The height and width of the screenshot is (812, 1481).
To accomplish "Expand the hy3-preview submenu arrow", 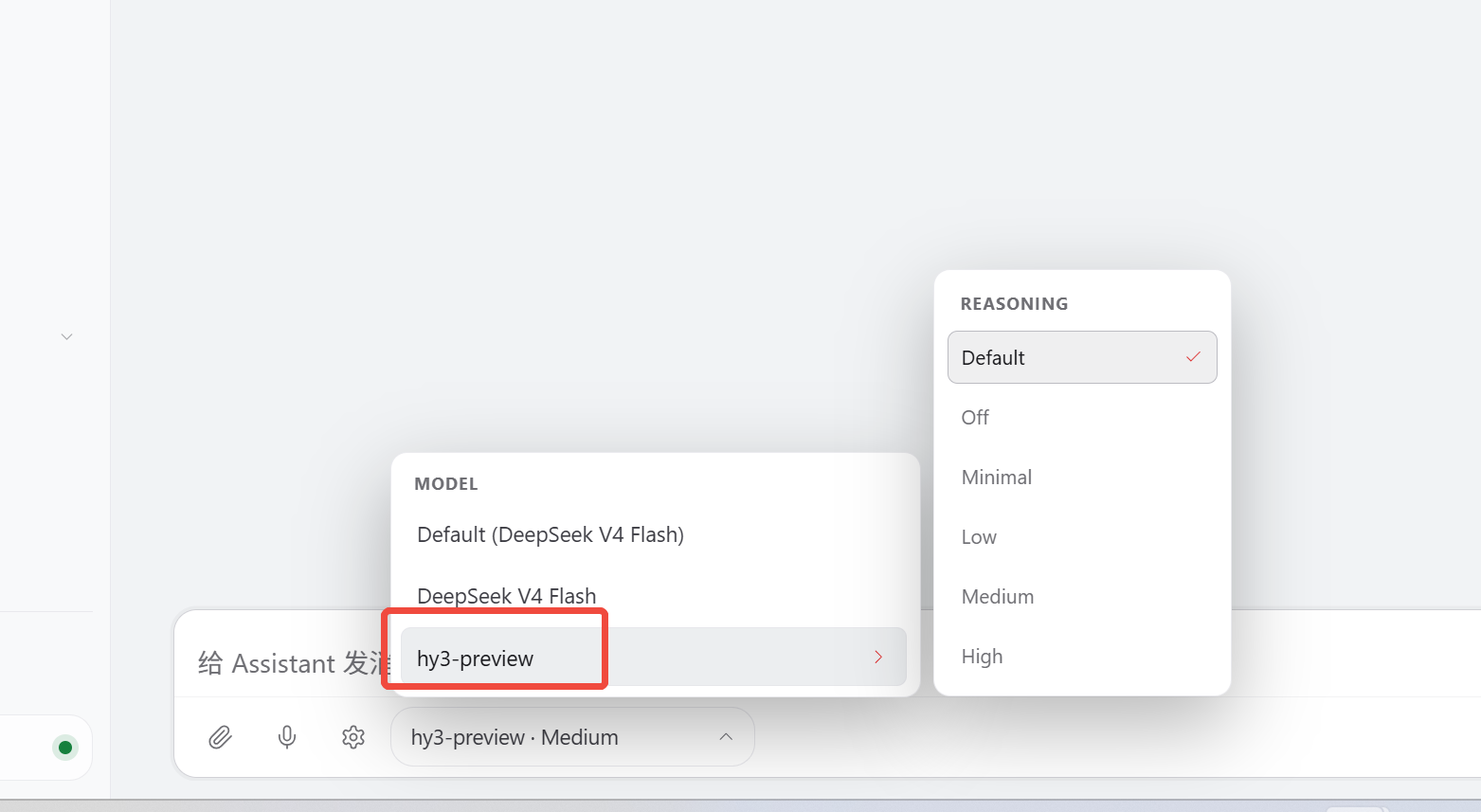I will tap(878, 657).
